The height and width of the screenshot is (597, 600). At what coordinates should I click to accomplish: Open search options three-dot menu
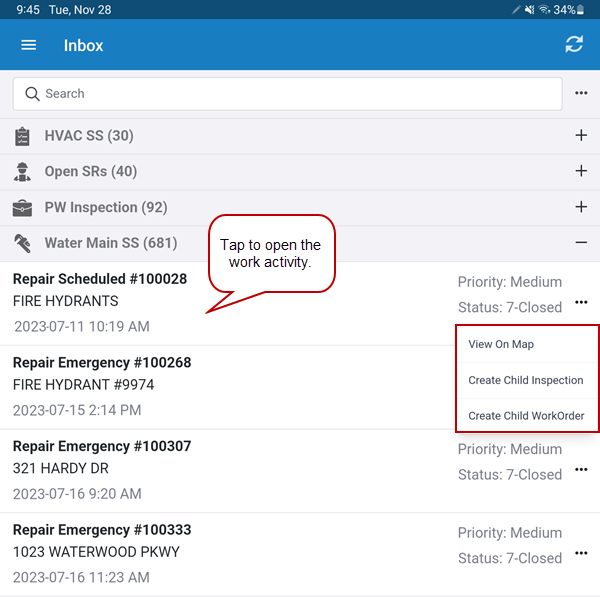[x=581, y=94]
